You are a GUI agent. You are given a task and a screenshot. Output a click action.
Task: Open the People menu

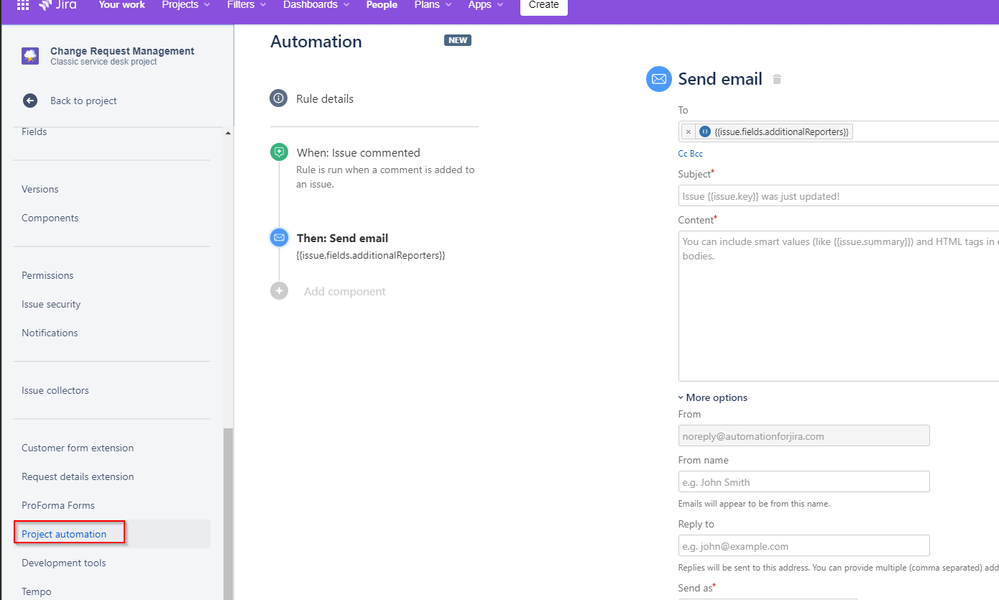[382, 4]
